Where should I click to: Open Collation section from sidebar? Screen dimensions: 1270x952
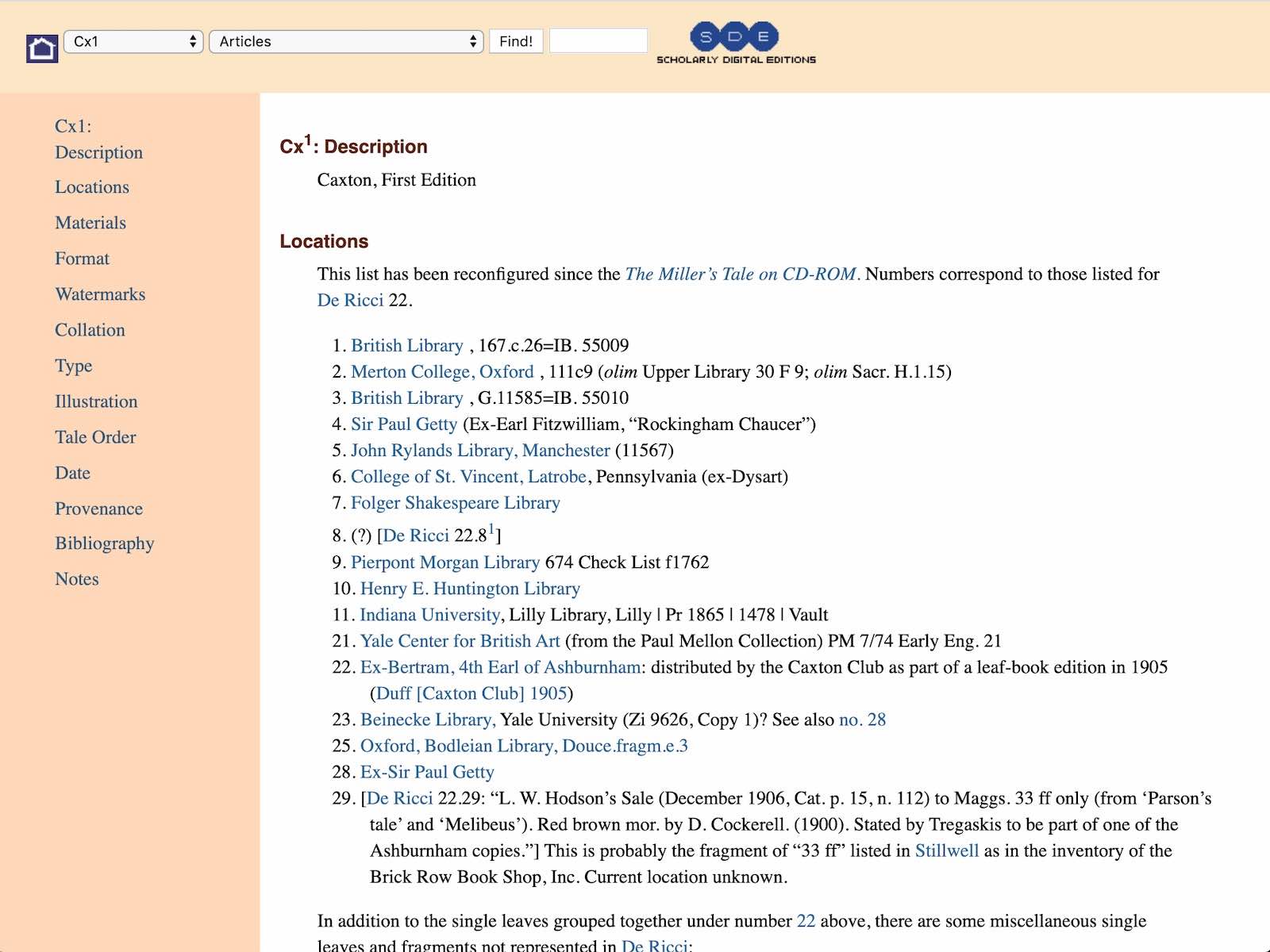(90, 330)
